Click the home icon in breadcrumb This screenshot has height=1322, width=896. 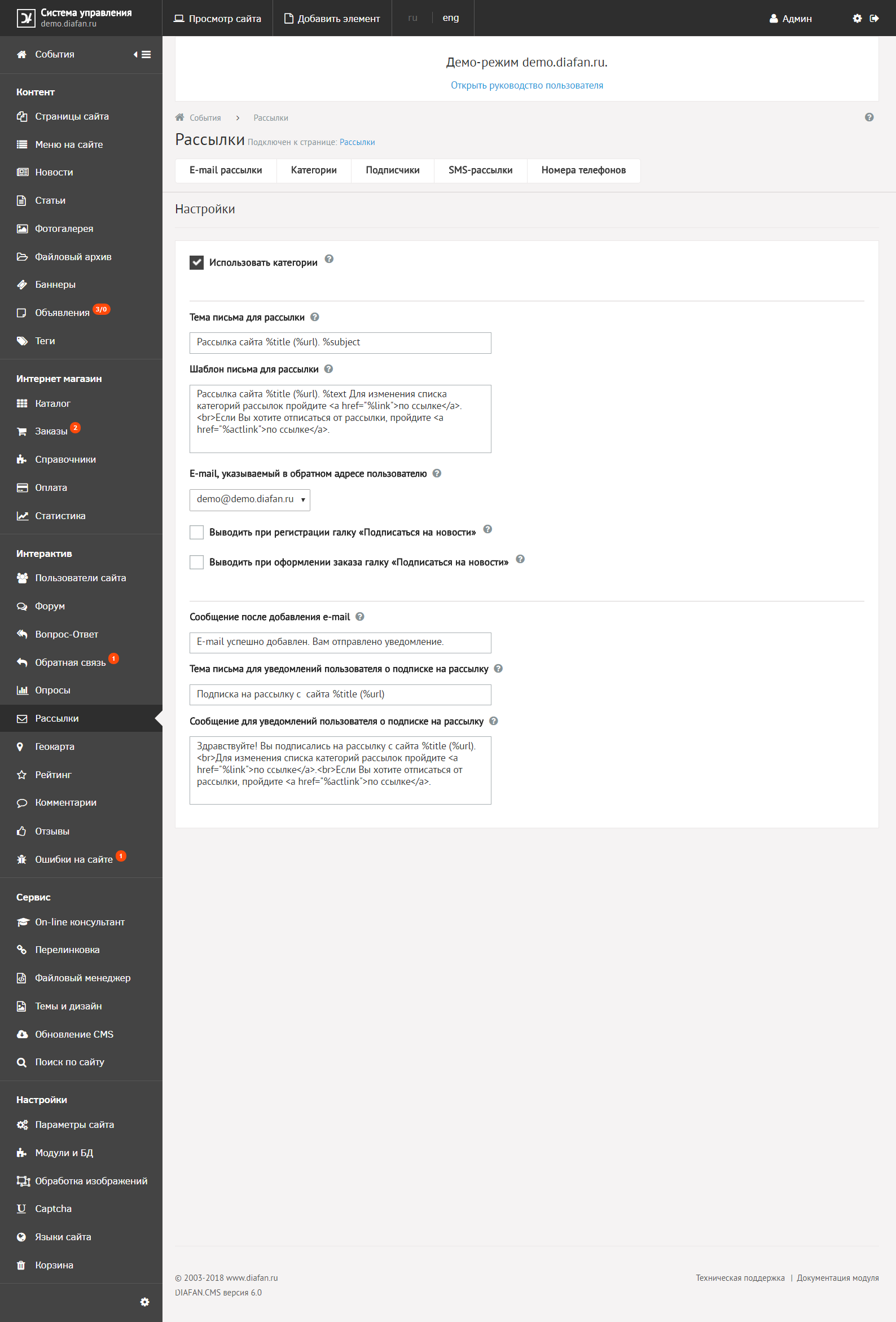tap(180, 117)
